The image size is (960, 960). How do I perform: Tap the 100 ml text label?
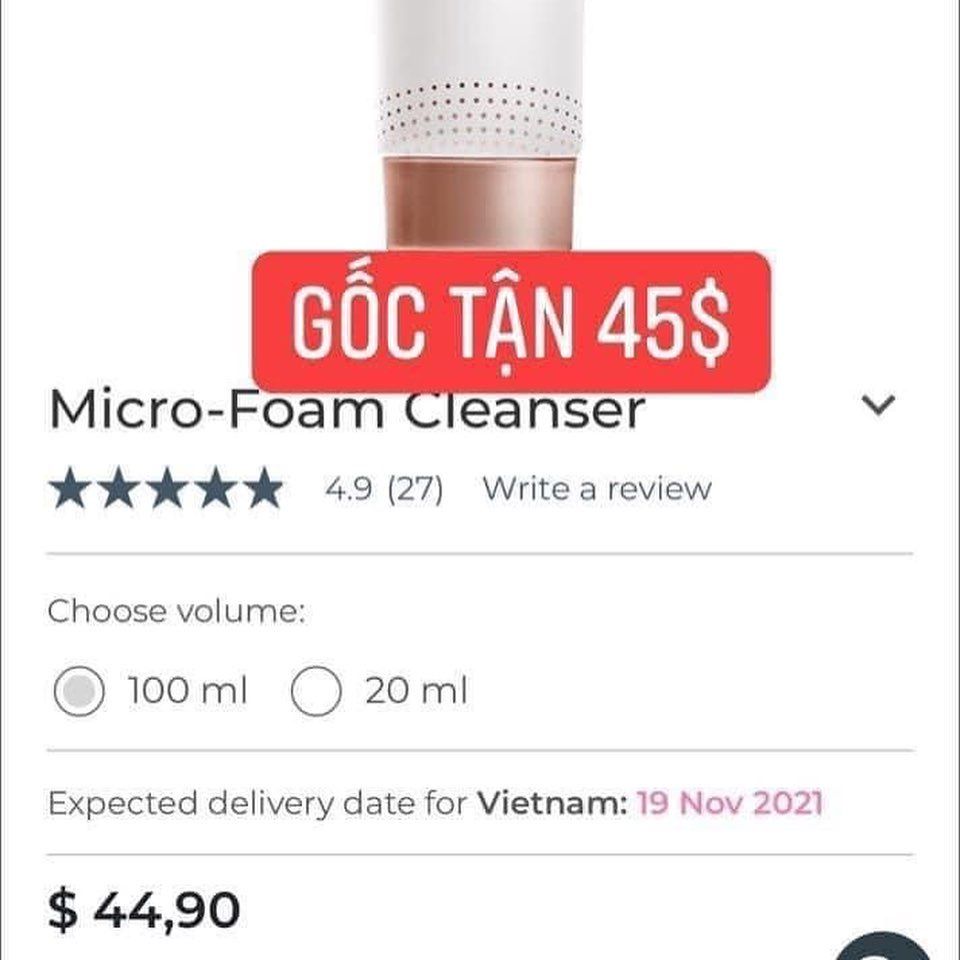[x=187, y=691]
